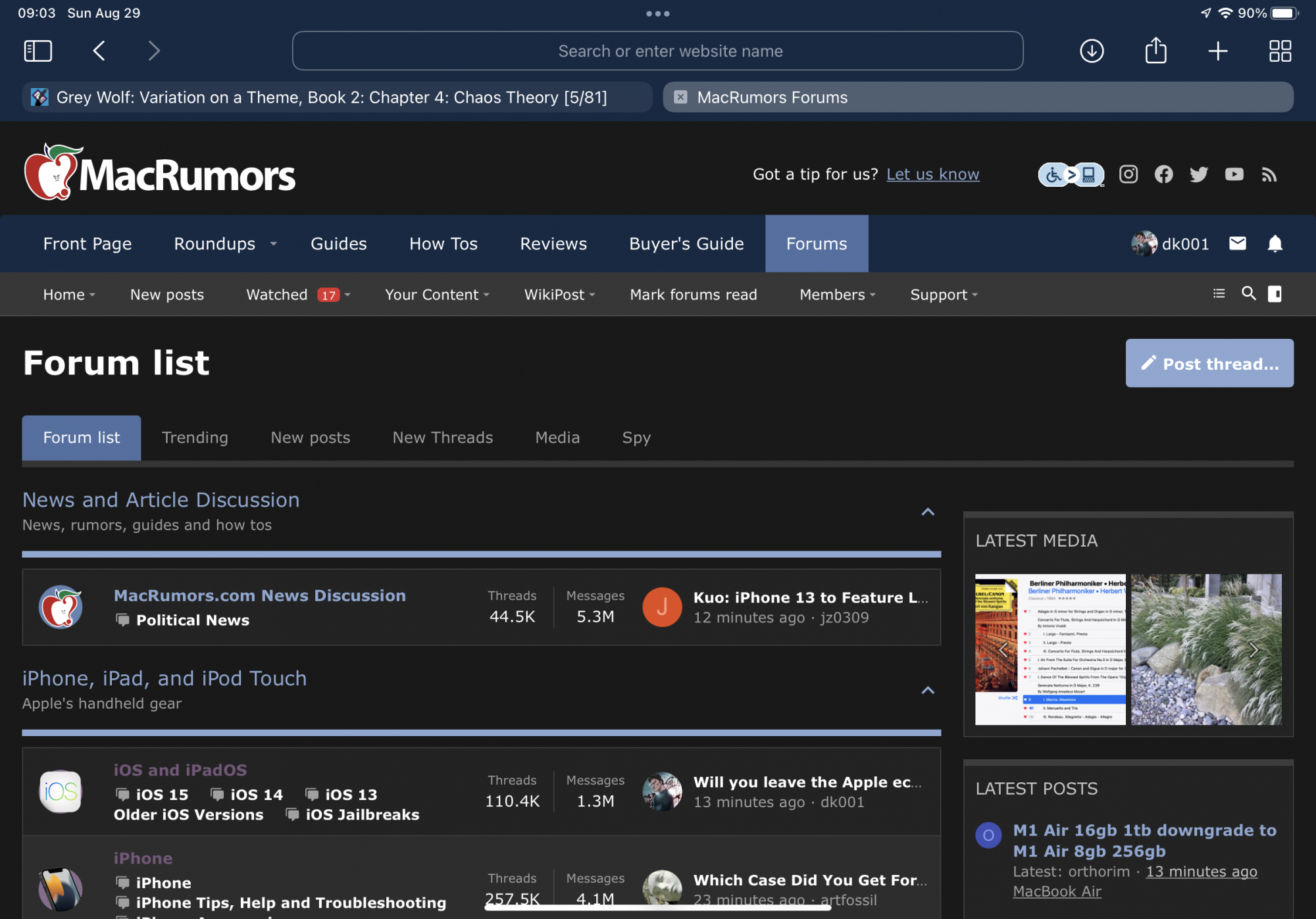
Task: Open the tab overview grid
Action: coord(1280,51)
